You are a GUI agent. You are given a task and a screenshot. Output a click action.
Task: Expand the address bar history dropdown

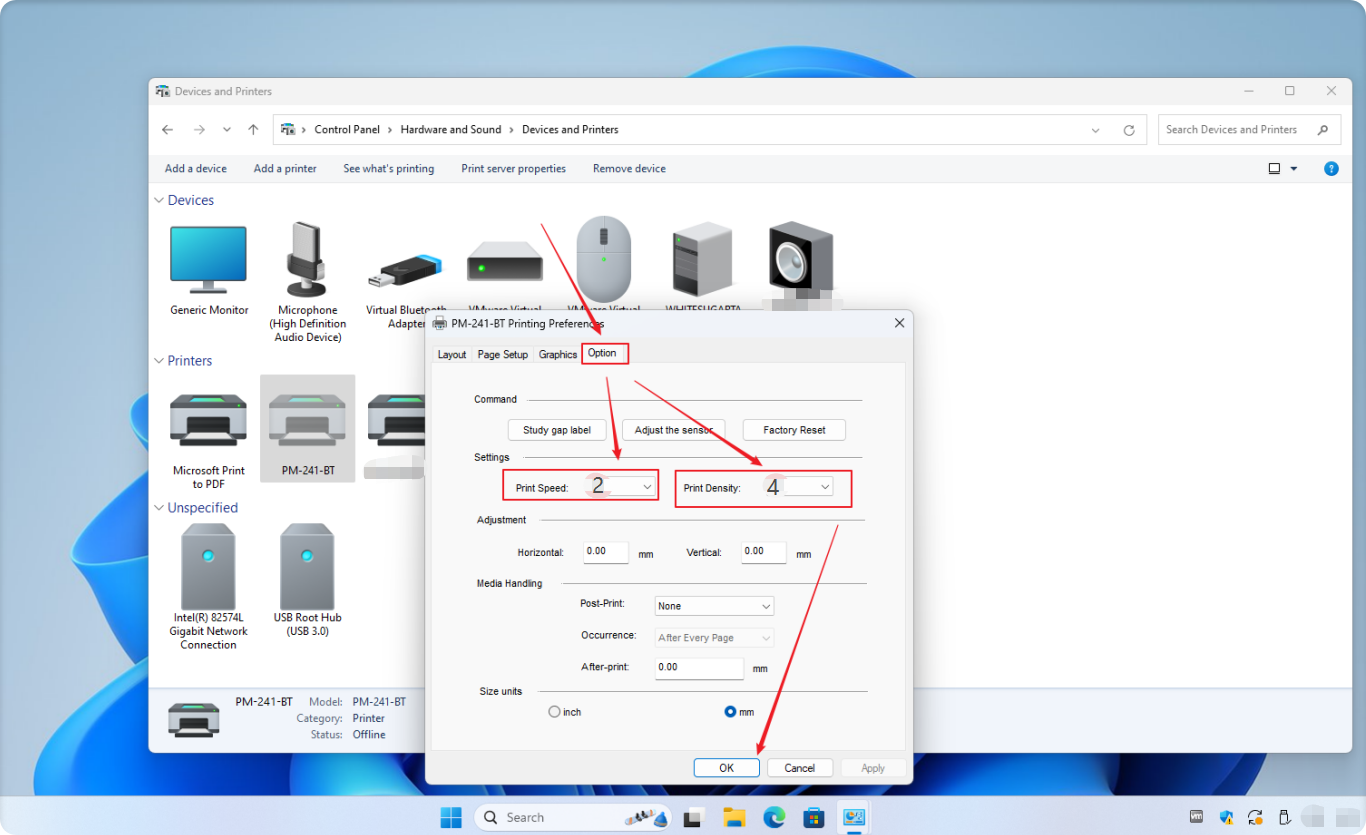(1096, 130)
